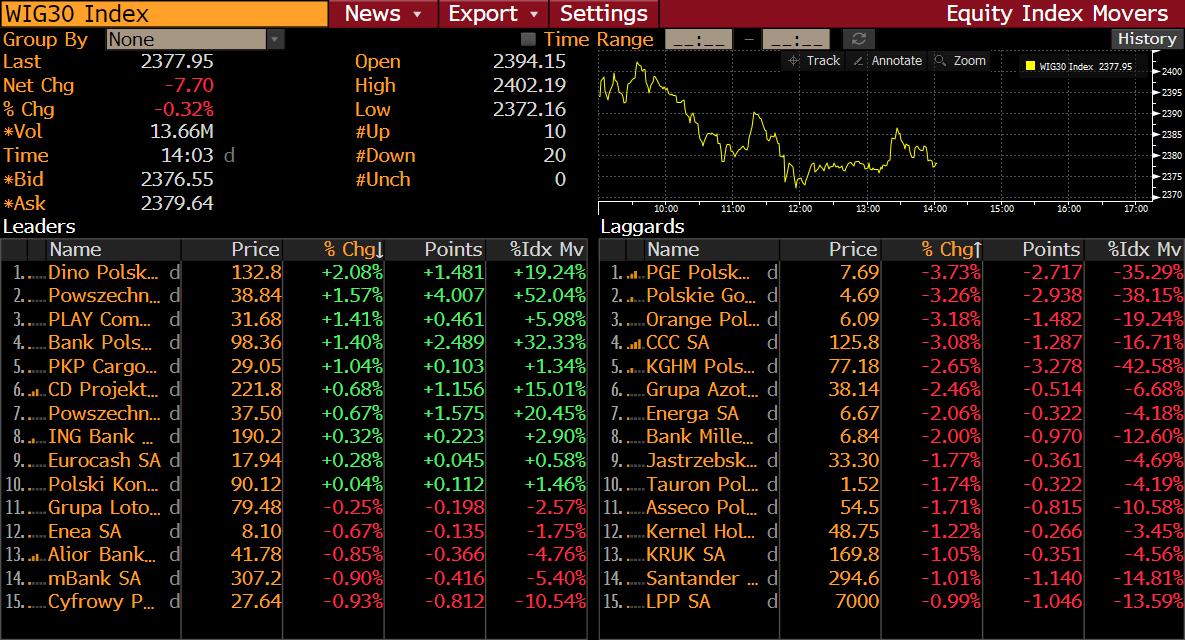
Task: Click Laggards Price column header
Action: pyautogui.click(x=830, y=249)
